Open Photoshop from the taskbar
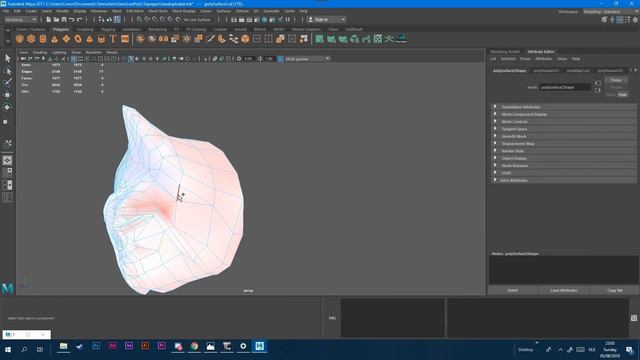The image size is (640, 360). [96, 346]
